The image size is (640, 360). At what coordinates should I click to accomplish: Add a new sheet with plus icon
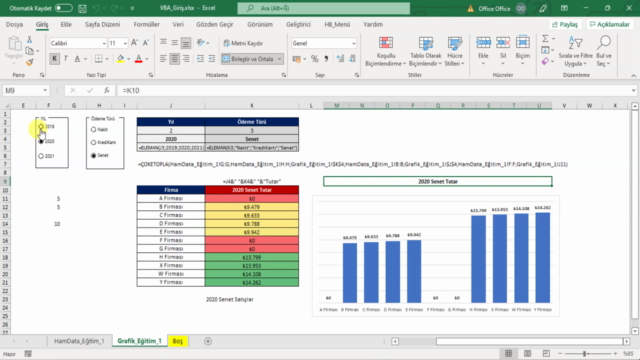coord(208,341)
